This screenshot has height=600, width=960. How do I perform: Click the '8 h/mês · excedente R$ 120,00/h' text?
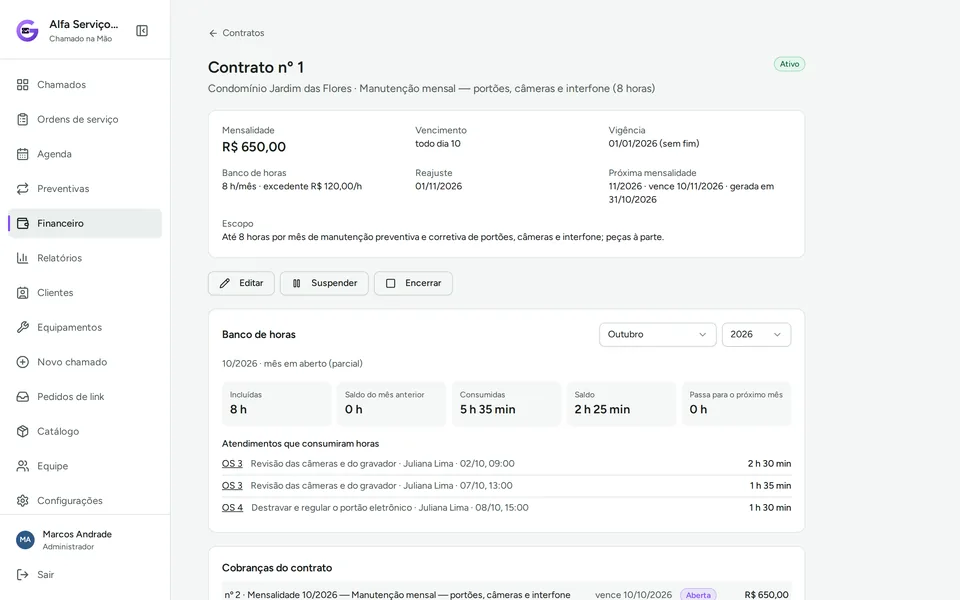point(292,187)
